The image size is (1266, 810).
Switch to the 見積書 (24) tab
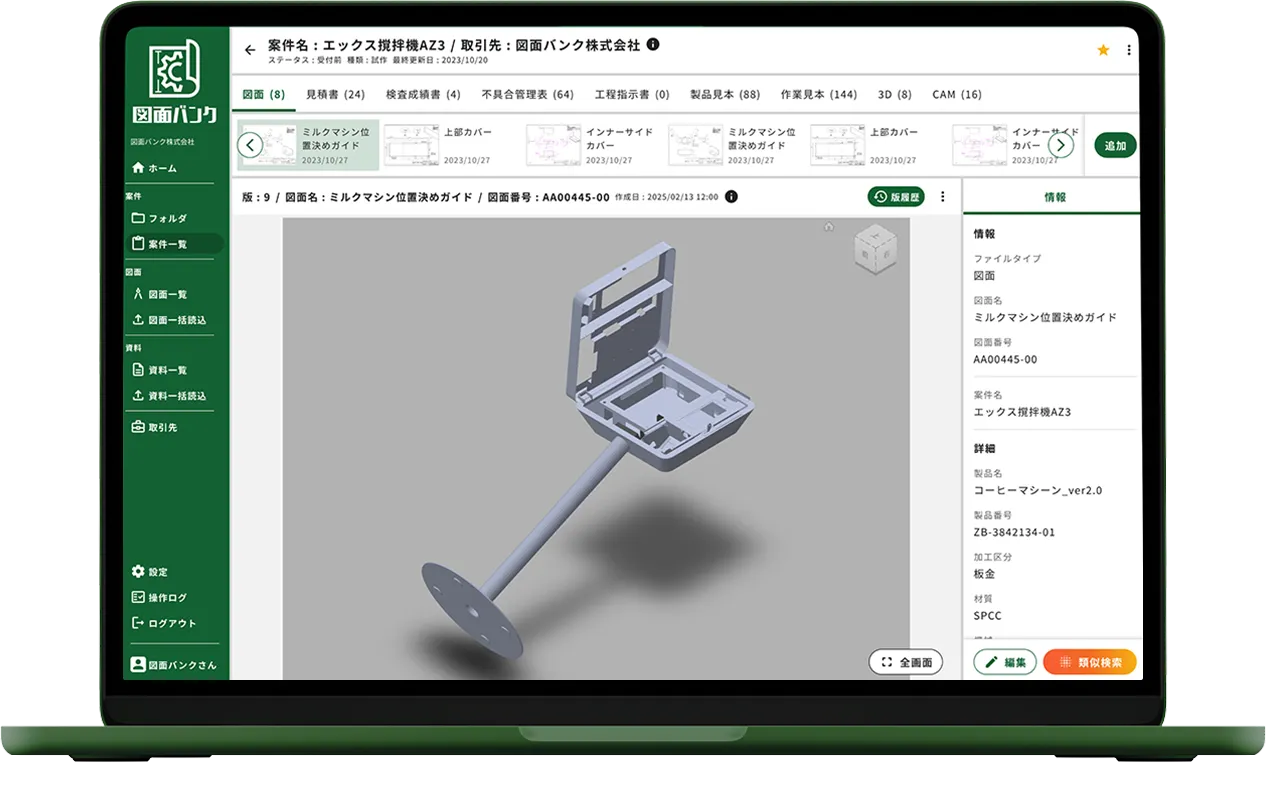pos(335,95)
